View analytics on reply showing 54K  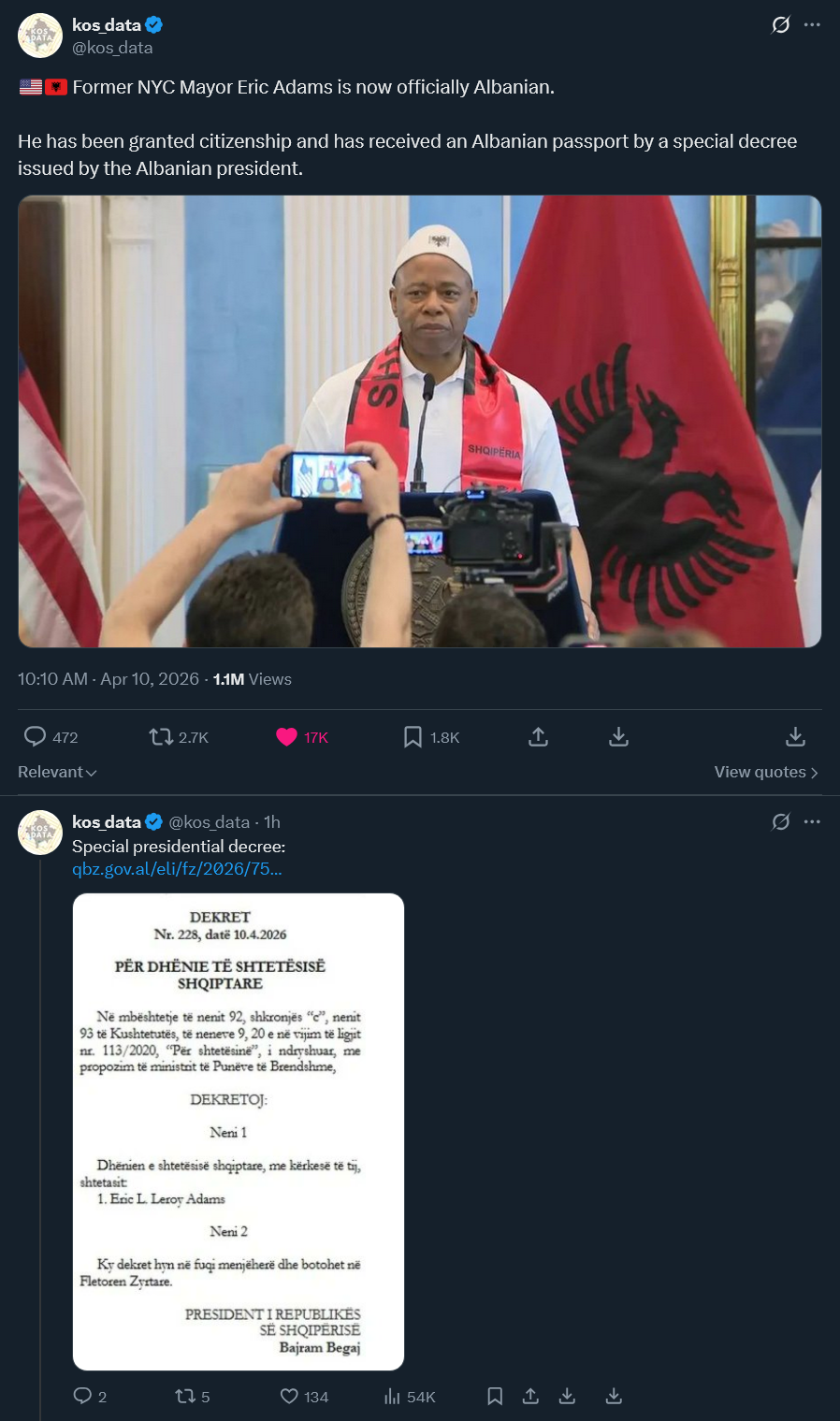click(x=410, y=1397)
